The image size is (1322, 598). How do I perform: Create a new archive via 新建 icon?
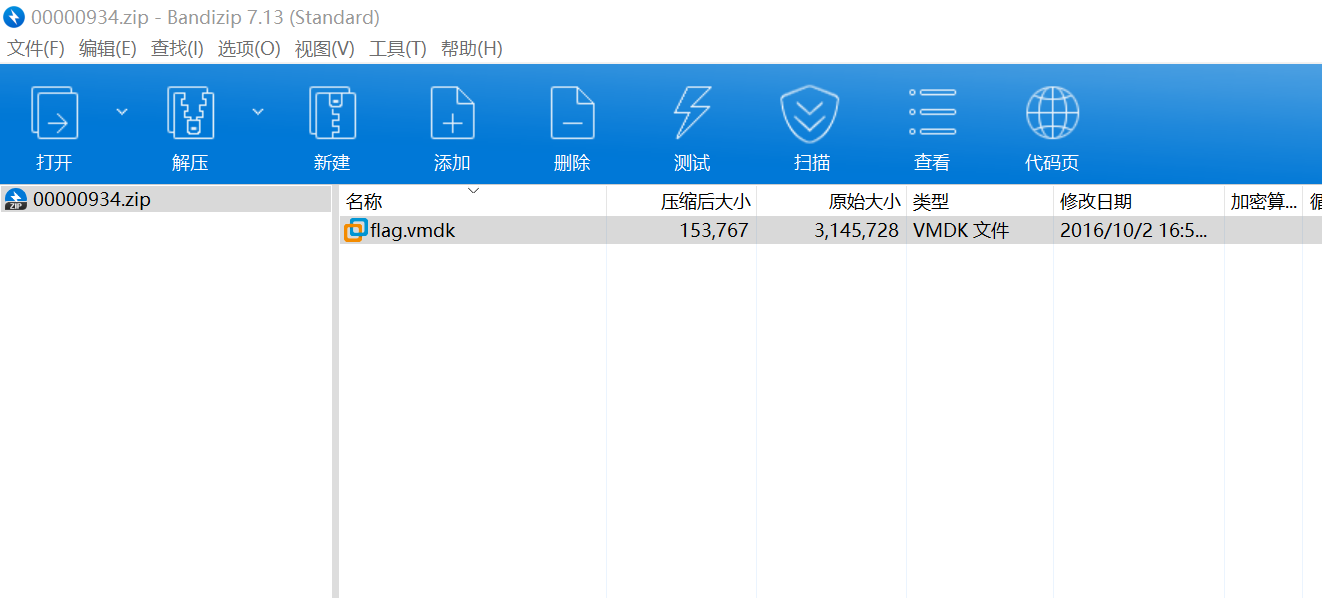click(332, 122)
